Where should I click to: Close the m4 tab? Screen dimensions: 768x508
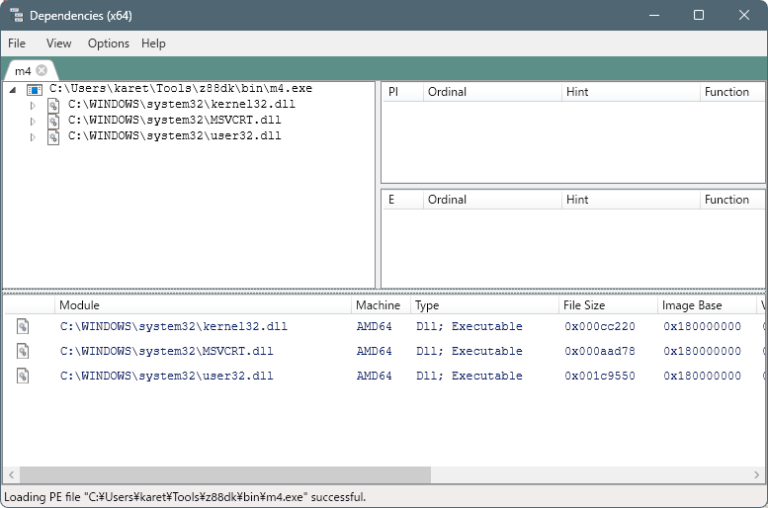coord(42,71)
